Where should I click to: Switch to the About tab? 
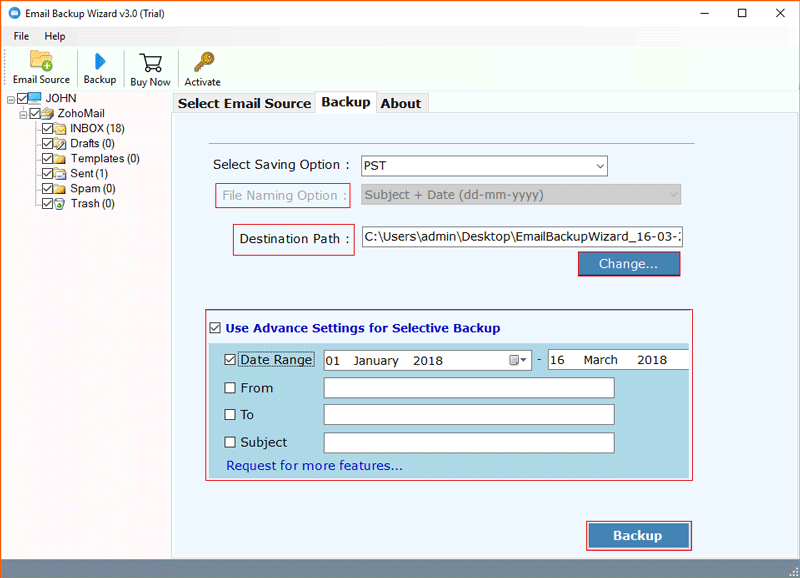(401, 103)
